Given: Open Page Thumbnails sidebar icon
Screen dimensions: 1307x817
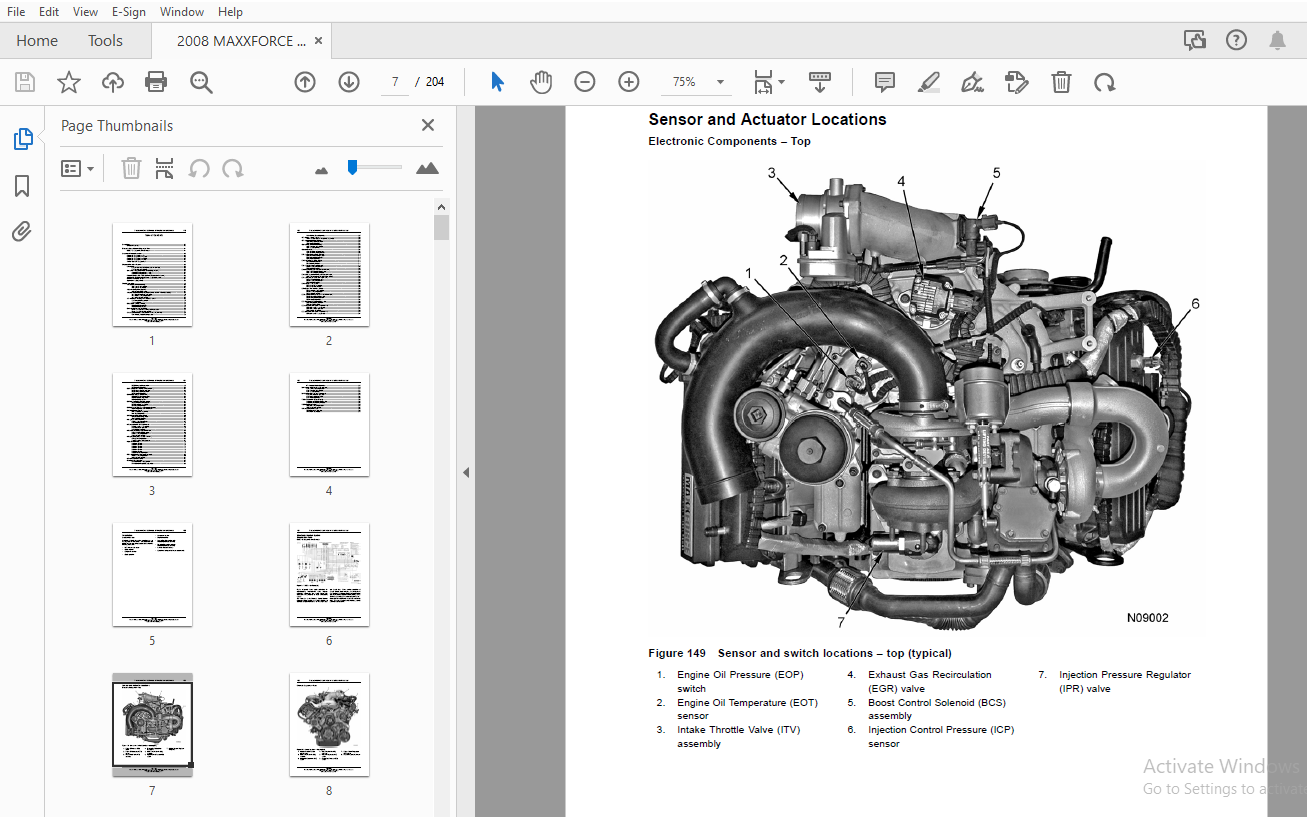Looking at the screenshot, I should click(x=23, y=139).
